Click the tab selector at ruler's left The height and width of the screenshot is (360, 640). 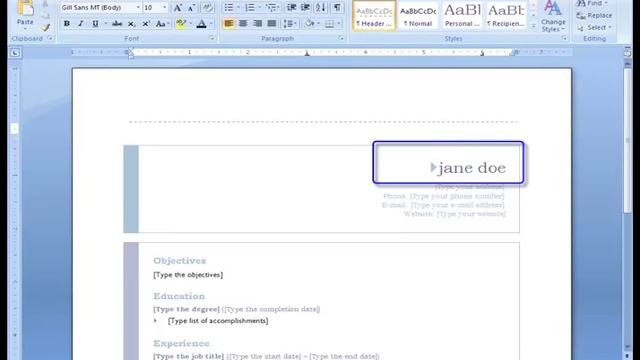15,53
